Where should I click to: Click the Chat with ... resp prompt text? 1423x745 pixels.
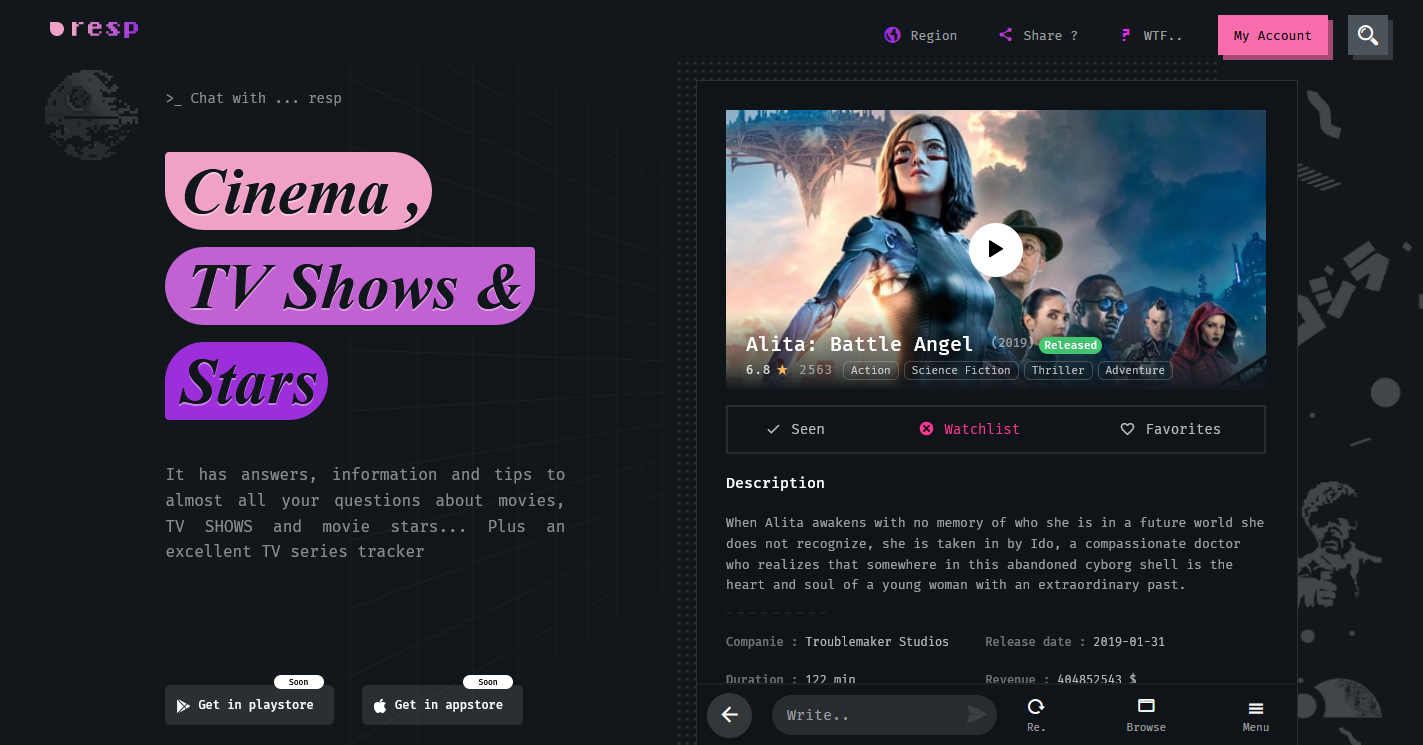[x=254, y=98]
